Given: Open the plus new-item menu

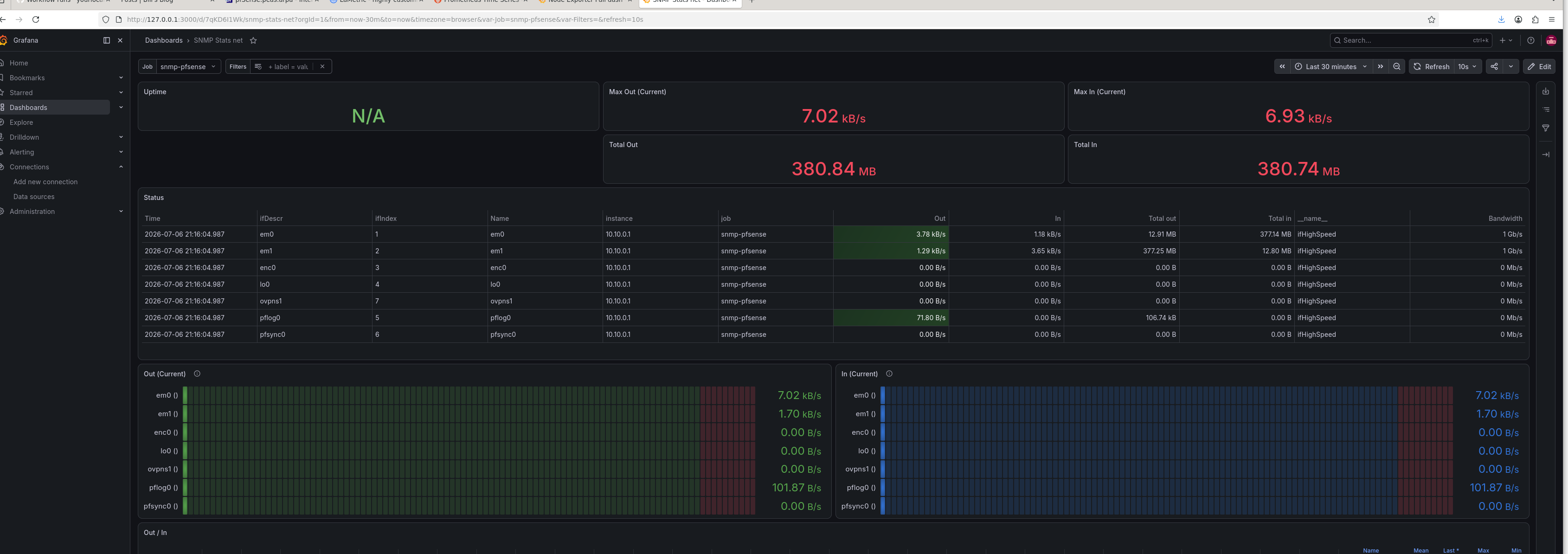Looking at the screenshot, I should pyautogui.click(x=1506, y=40).
